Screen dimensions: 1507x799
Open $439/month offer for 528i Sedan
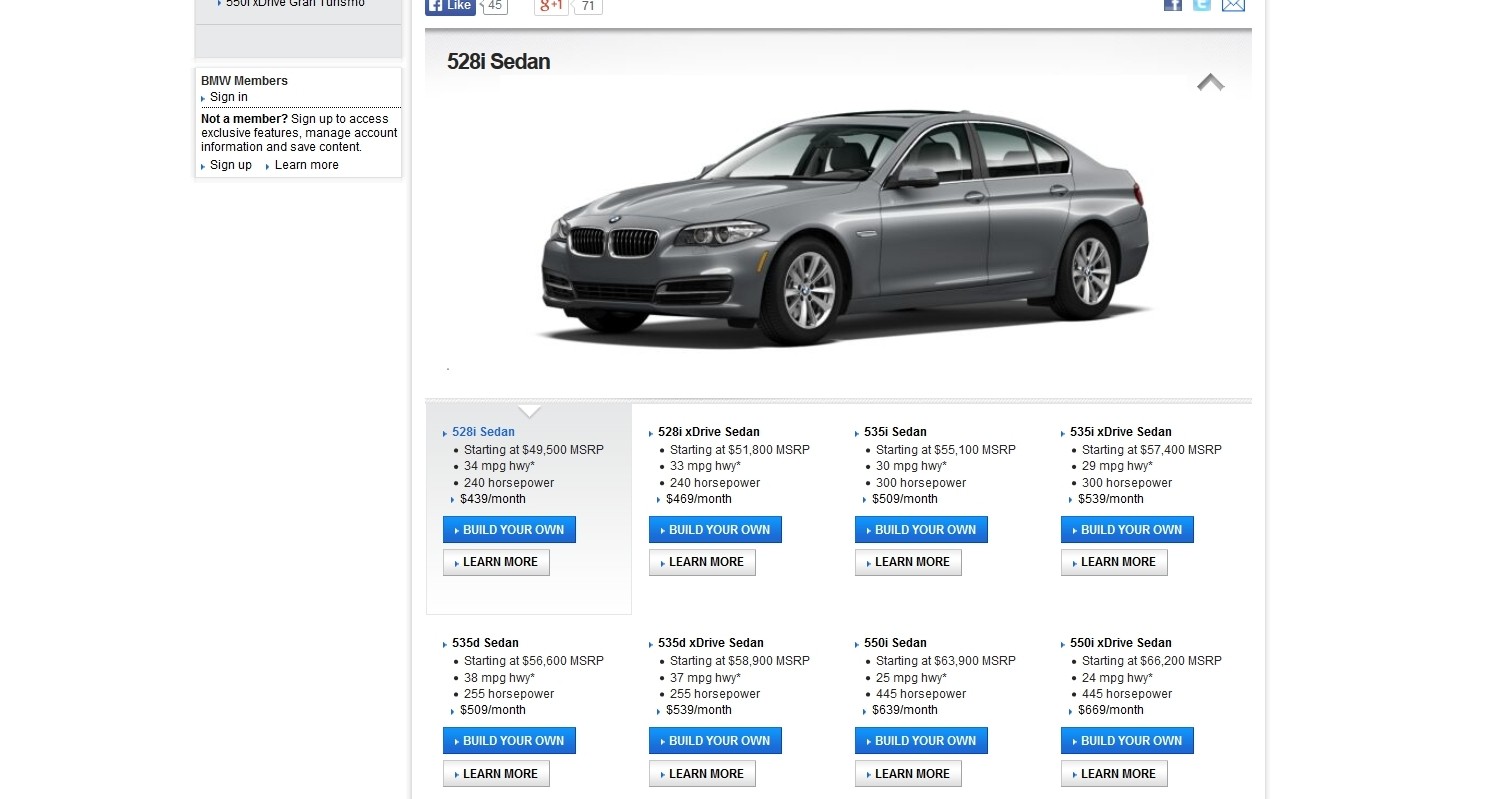pos(493,499)
